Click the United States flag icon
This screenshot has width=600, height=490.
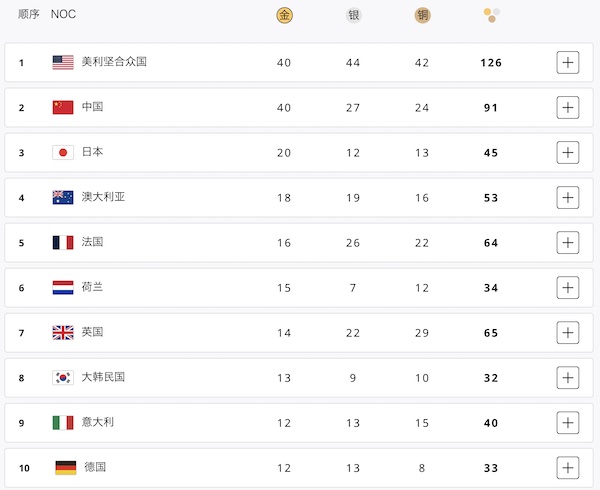pos(63,62)
